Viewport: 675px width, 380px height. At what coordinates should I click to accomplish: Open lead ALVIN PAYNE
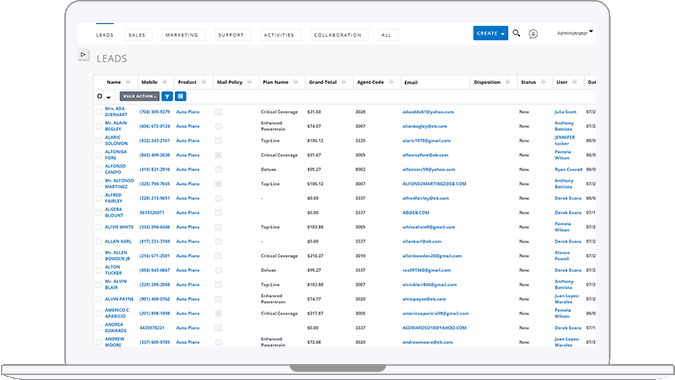pyautogui.click(x=119, y=299)
